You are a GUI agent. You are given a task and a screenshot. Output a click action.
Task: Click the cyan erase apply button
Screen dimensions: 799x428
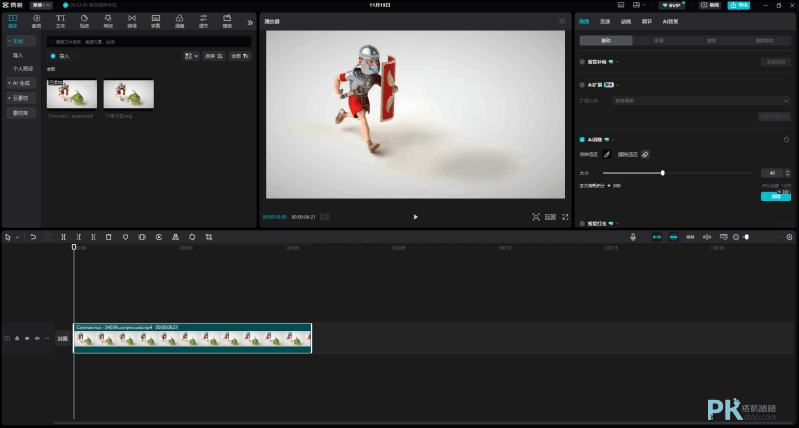(776, 196)
